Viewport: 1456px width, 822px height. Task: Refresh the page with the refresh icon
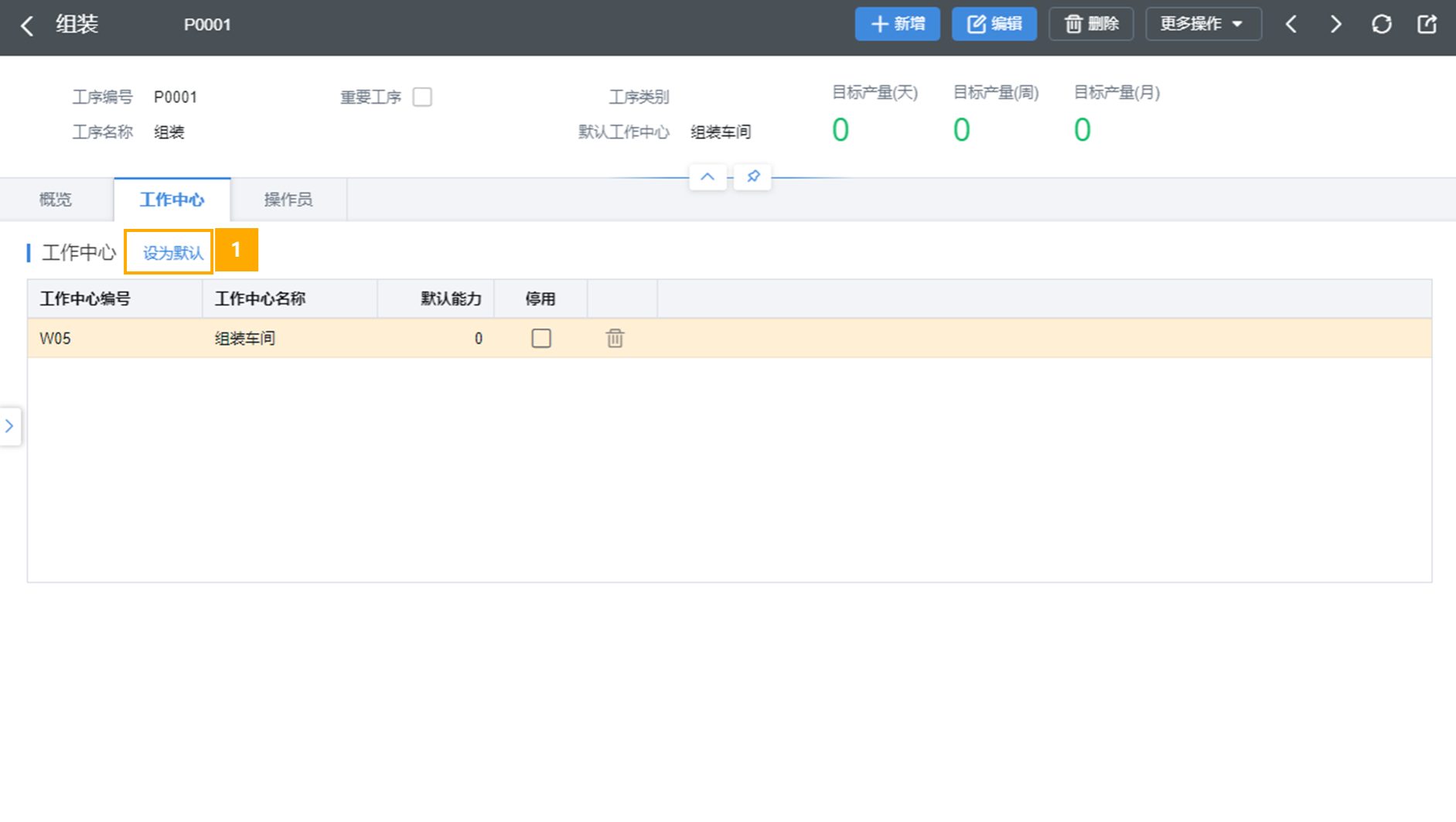pos(1382,24)
